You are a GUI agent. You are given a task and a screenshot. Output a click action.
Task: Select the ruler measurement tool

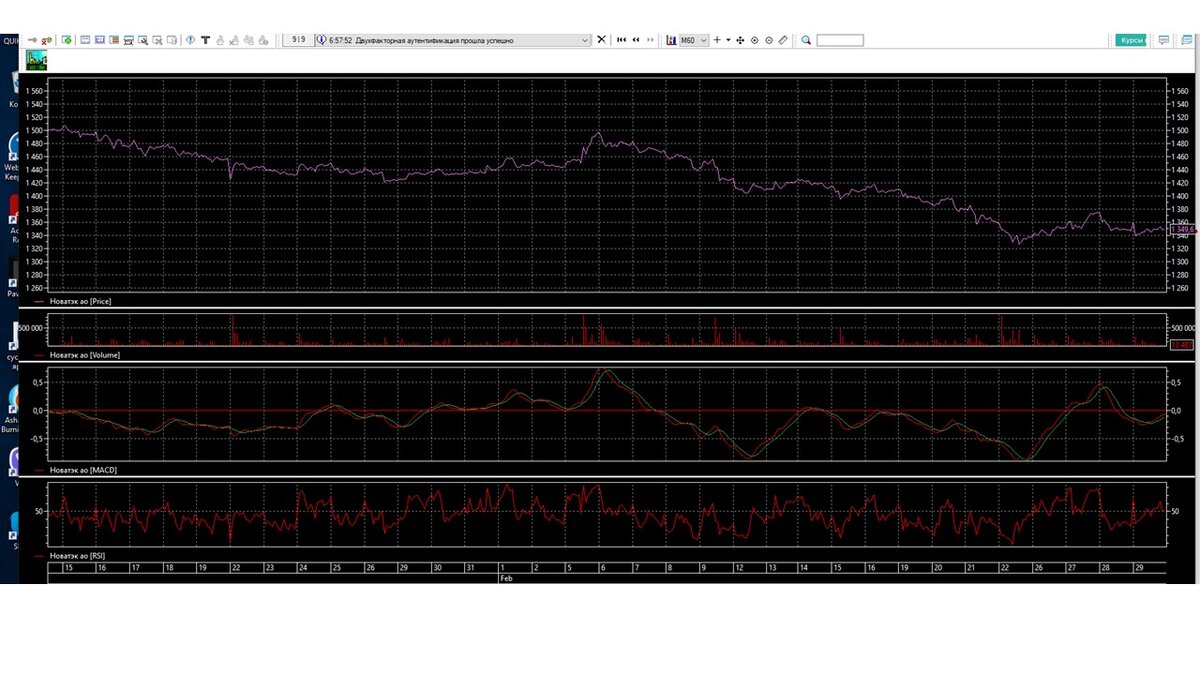[783, 40]
